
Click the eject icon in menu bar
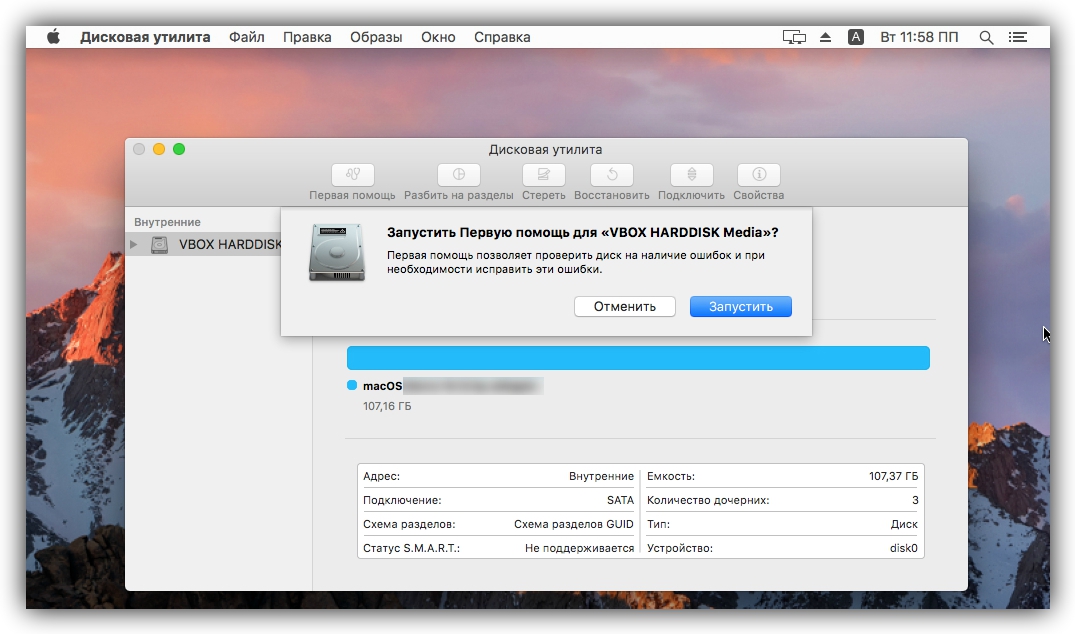[825, 37]
